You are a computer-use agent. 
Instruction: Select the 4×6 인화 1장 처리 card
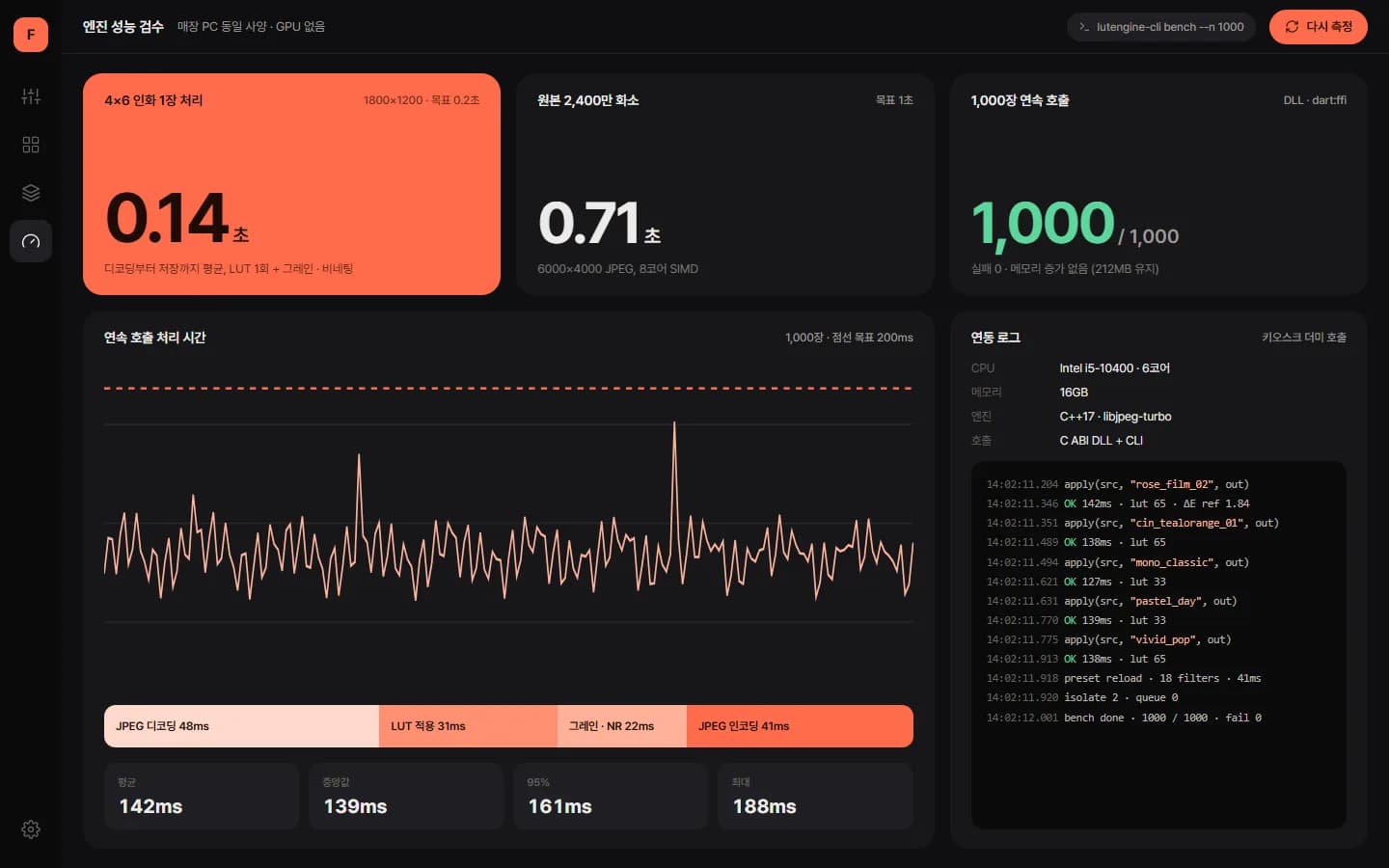pyautogui.click(x=291, y=184)
